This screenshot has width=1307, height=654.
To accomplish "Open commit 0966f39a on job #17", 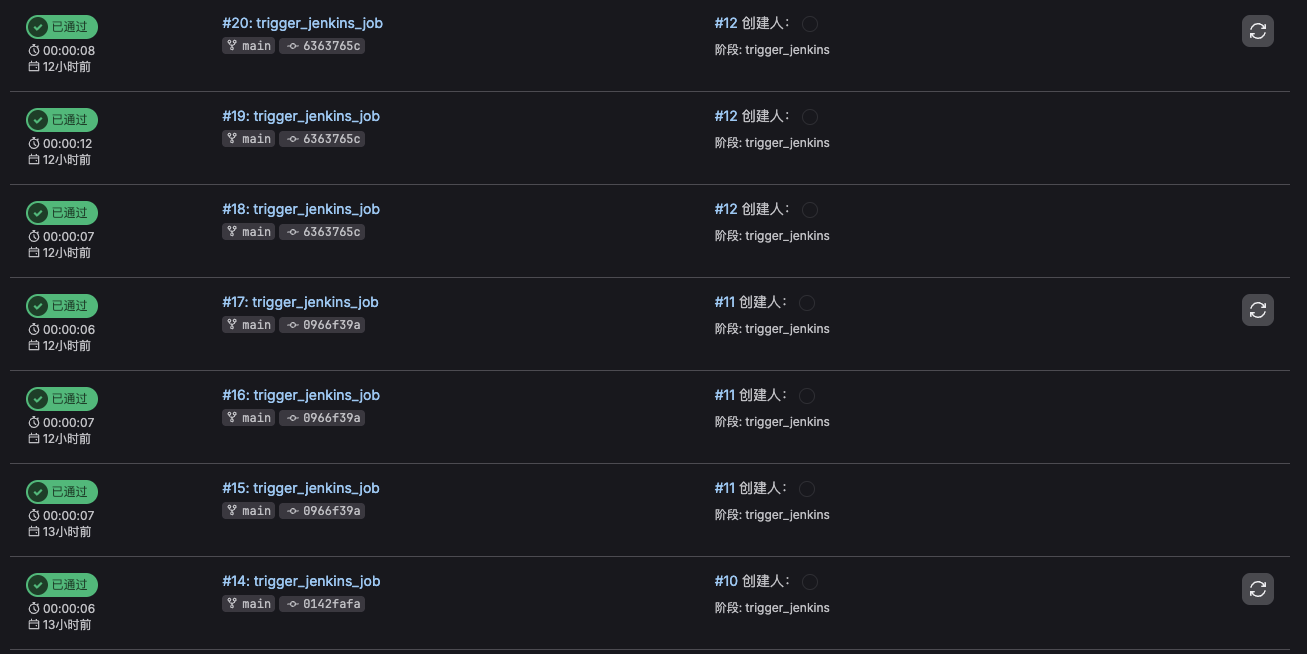I will (x=323, y=325).
